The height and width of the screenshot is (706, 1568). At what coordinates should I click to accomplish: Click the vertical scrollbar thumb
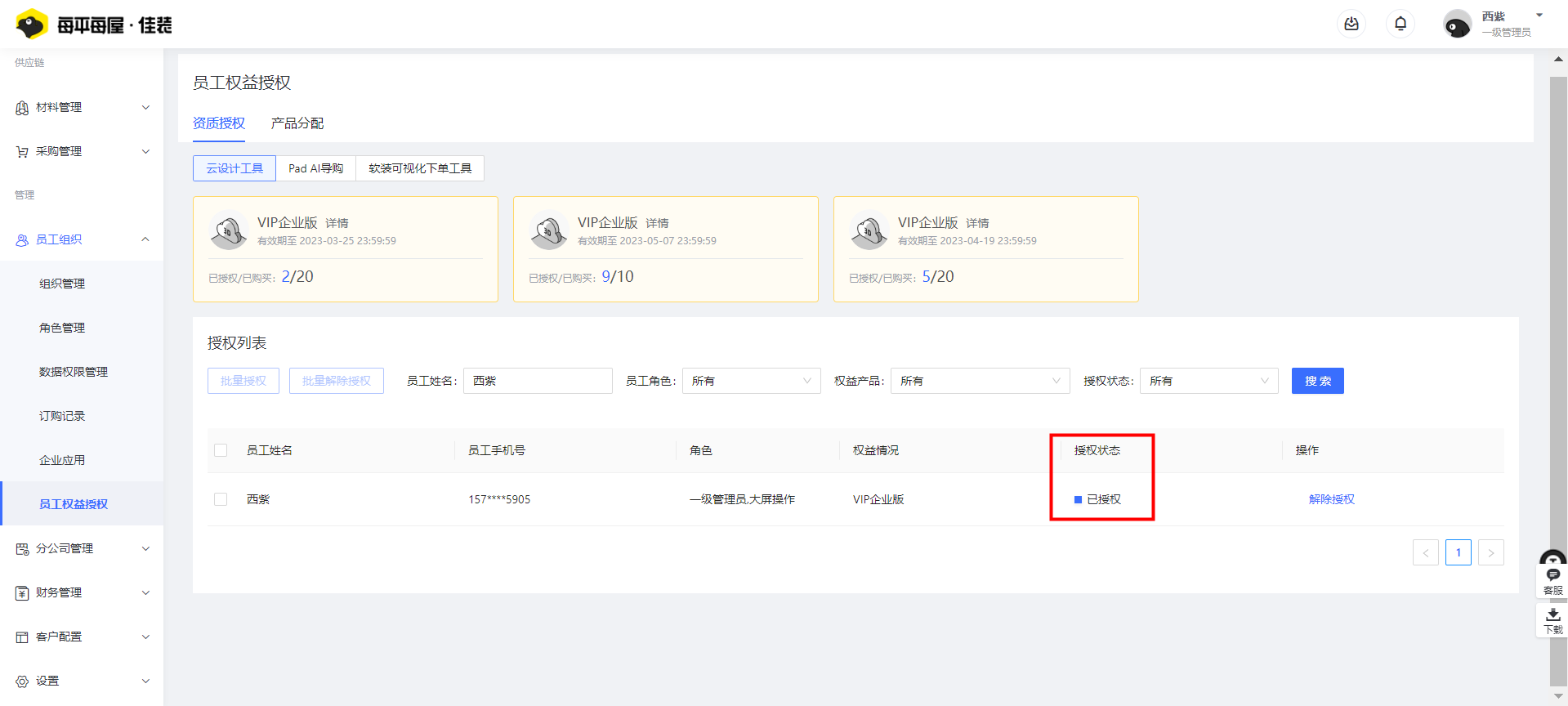1558,381
